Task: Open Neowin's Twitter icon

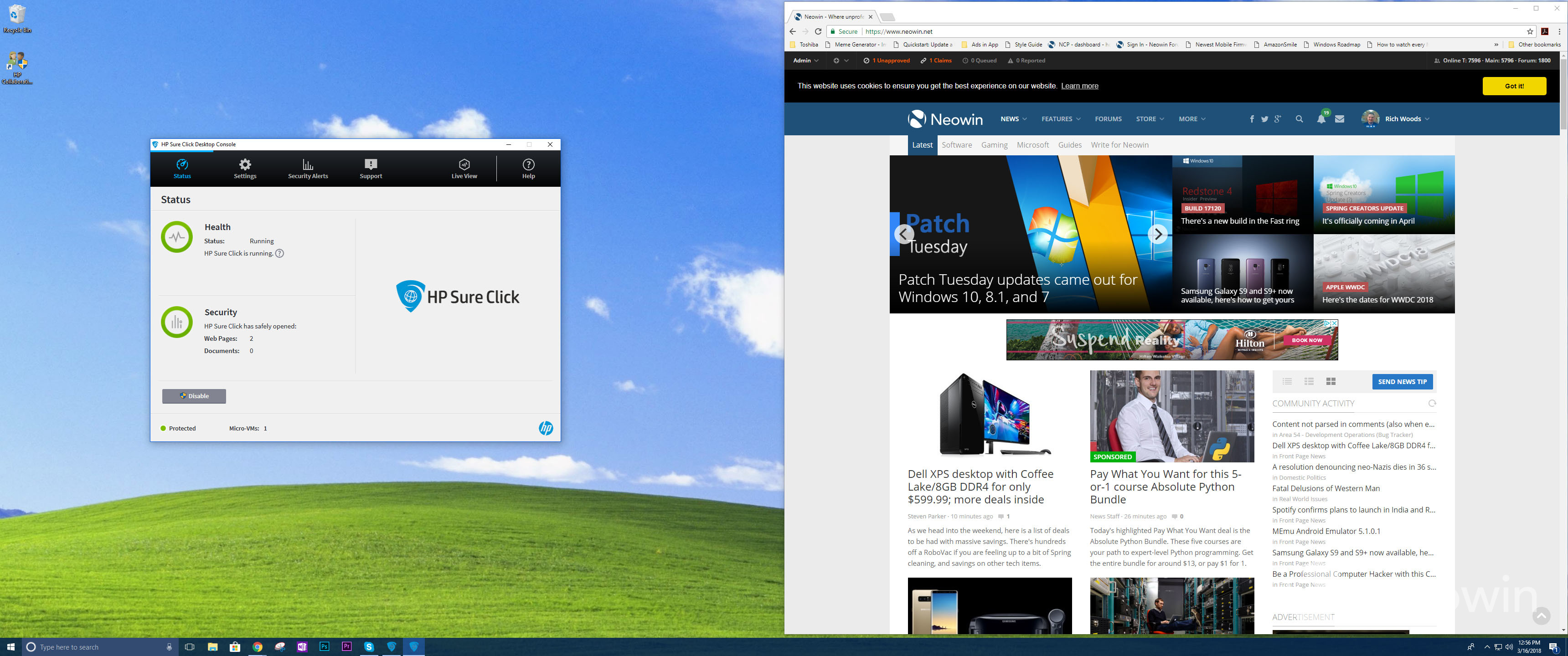Action: coord(1264,119)
